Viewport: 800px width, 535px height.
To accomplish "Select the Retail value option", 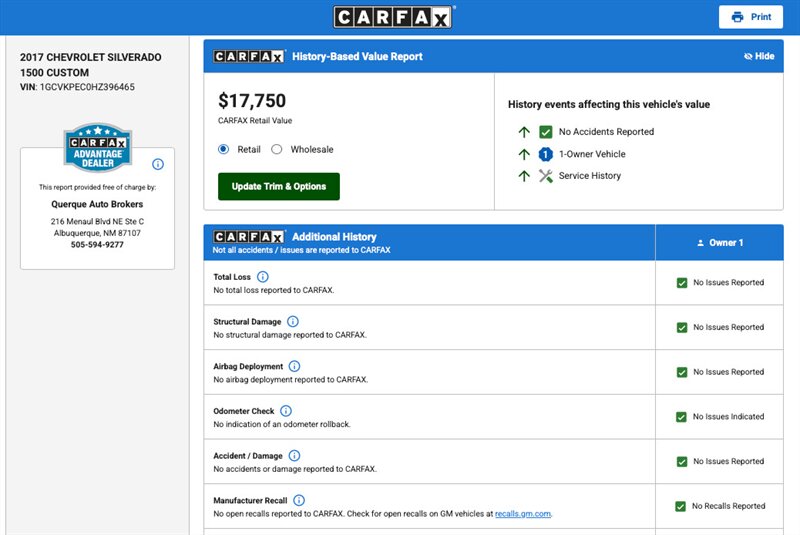I will (x=224, y=150).
